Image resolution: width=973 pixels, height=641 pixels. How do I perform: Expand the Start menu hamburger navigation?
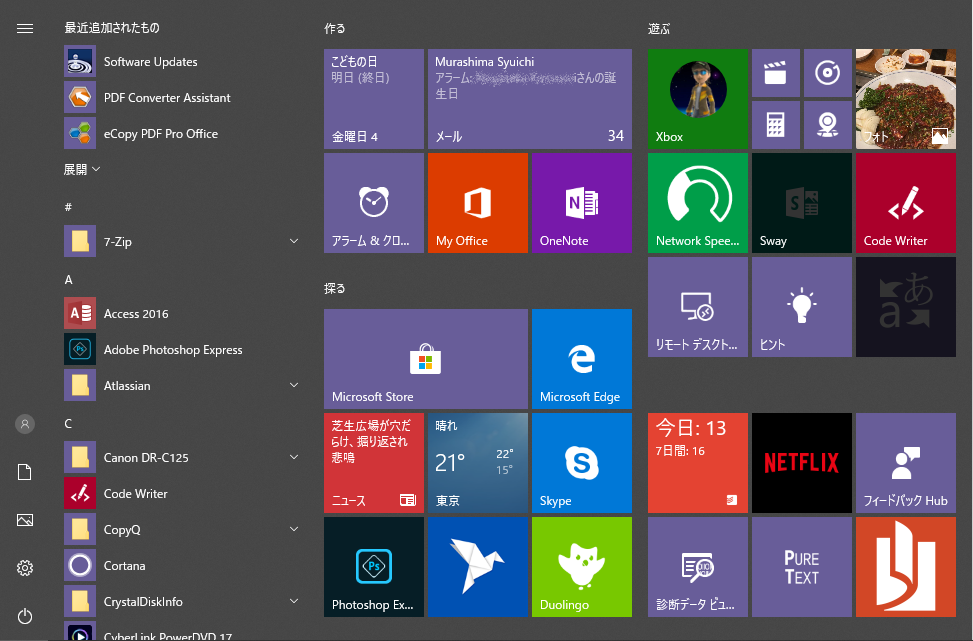(x=25, y=29)
